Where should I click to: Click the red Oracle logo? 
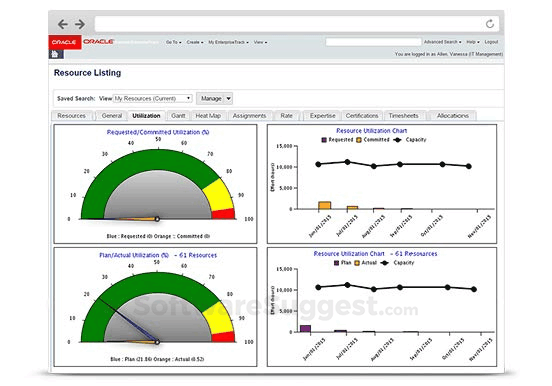pyautogui.click(x=65, y=42)
